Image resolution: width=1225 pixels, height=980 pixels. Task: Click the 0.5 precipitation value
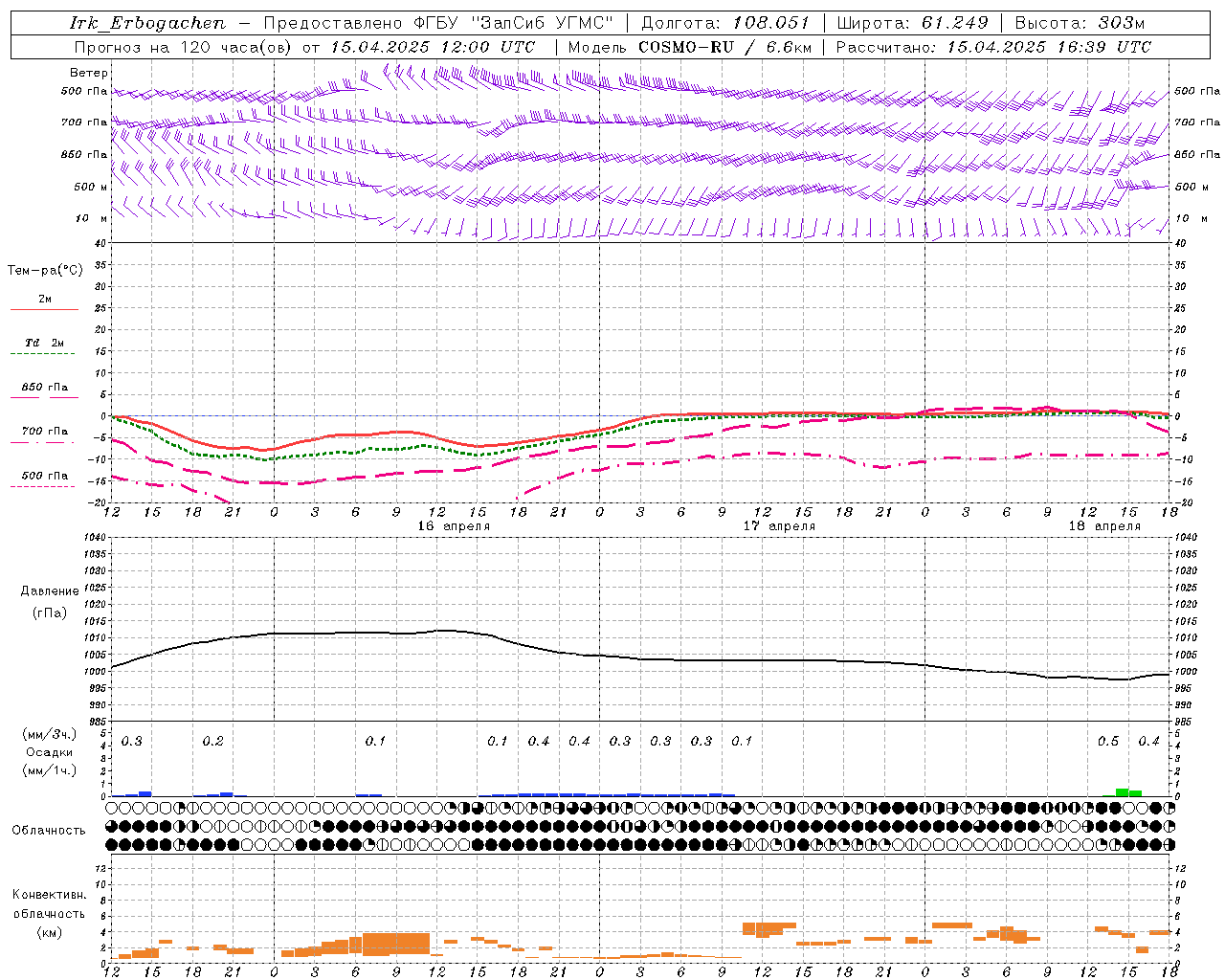pyautogui.click(x=1108, y=742)
